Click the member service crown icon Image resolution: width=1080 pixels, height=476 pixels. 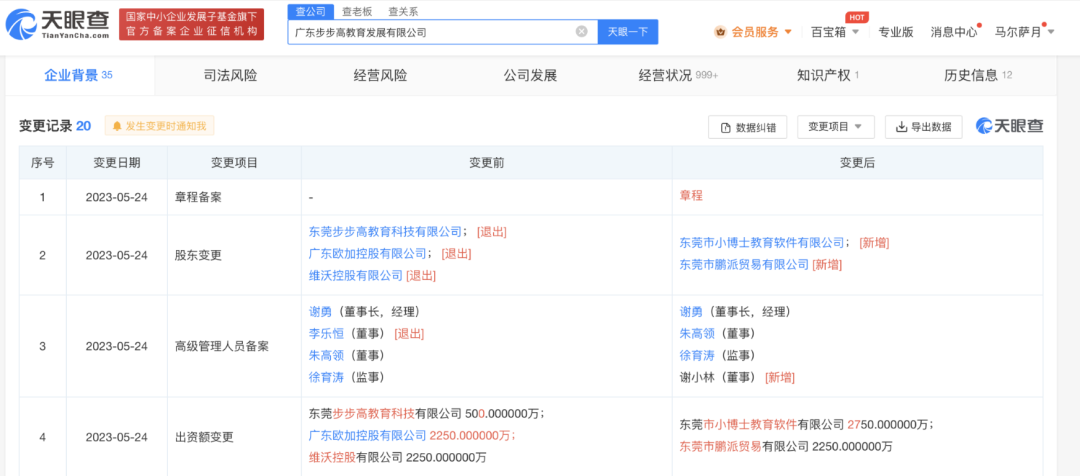coord(721,32)
